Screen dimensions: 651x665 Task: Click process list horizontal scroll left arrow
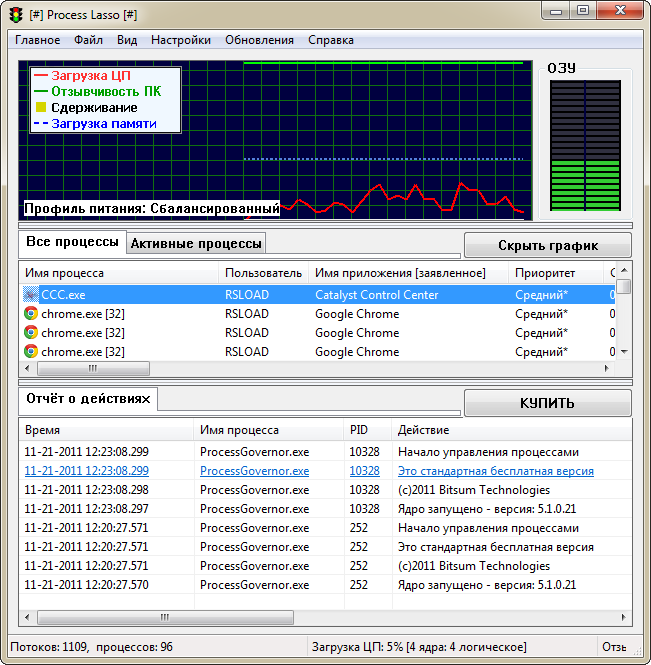tap(27, 368)
